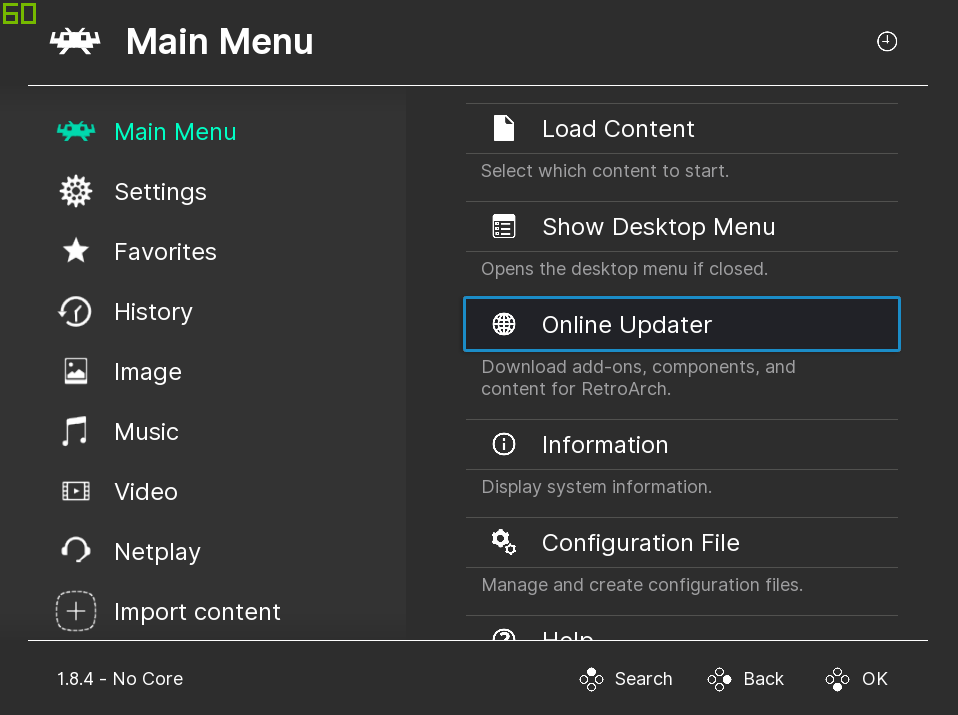The height and width of the screenshot is (715, 958).
Task: Open the Netplay tab
Action: click(158, 552)
